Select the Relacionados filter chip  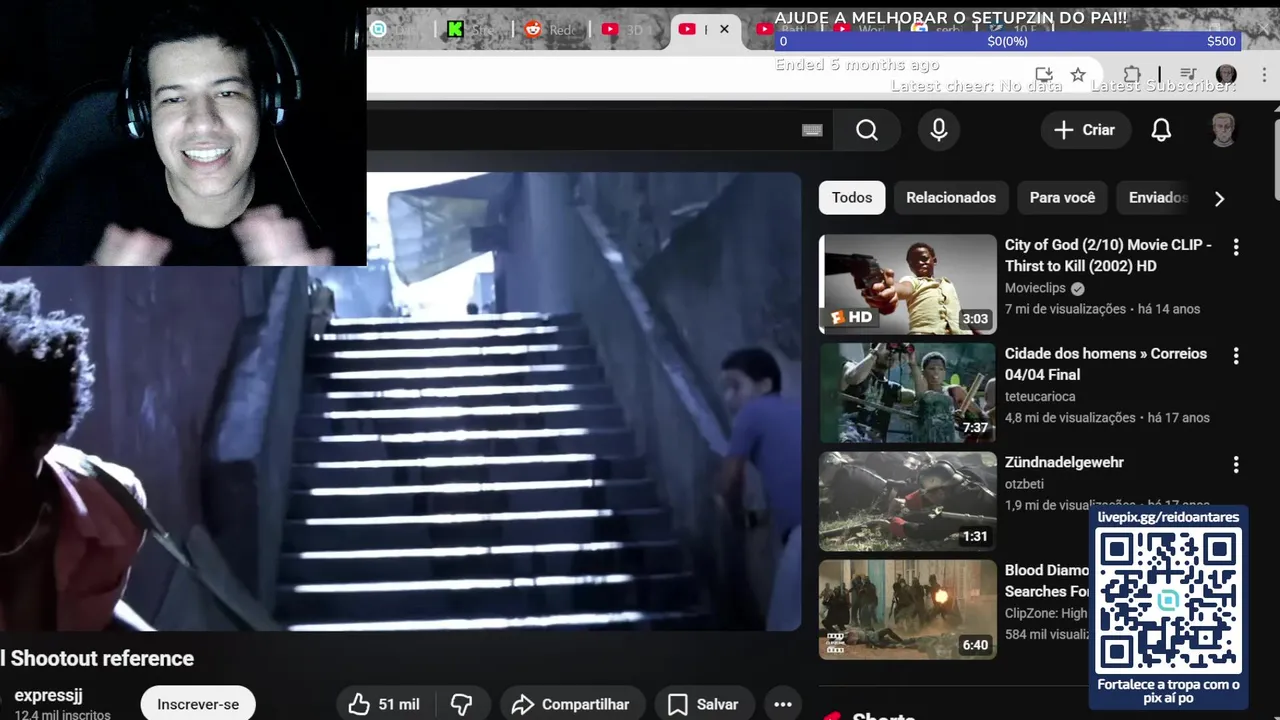951,198
